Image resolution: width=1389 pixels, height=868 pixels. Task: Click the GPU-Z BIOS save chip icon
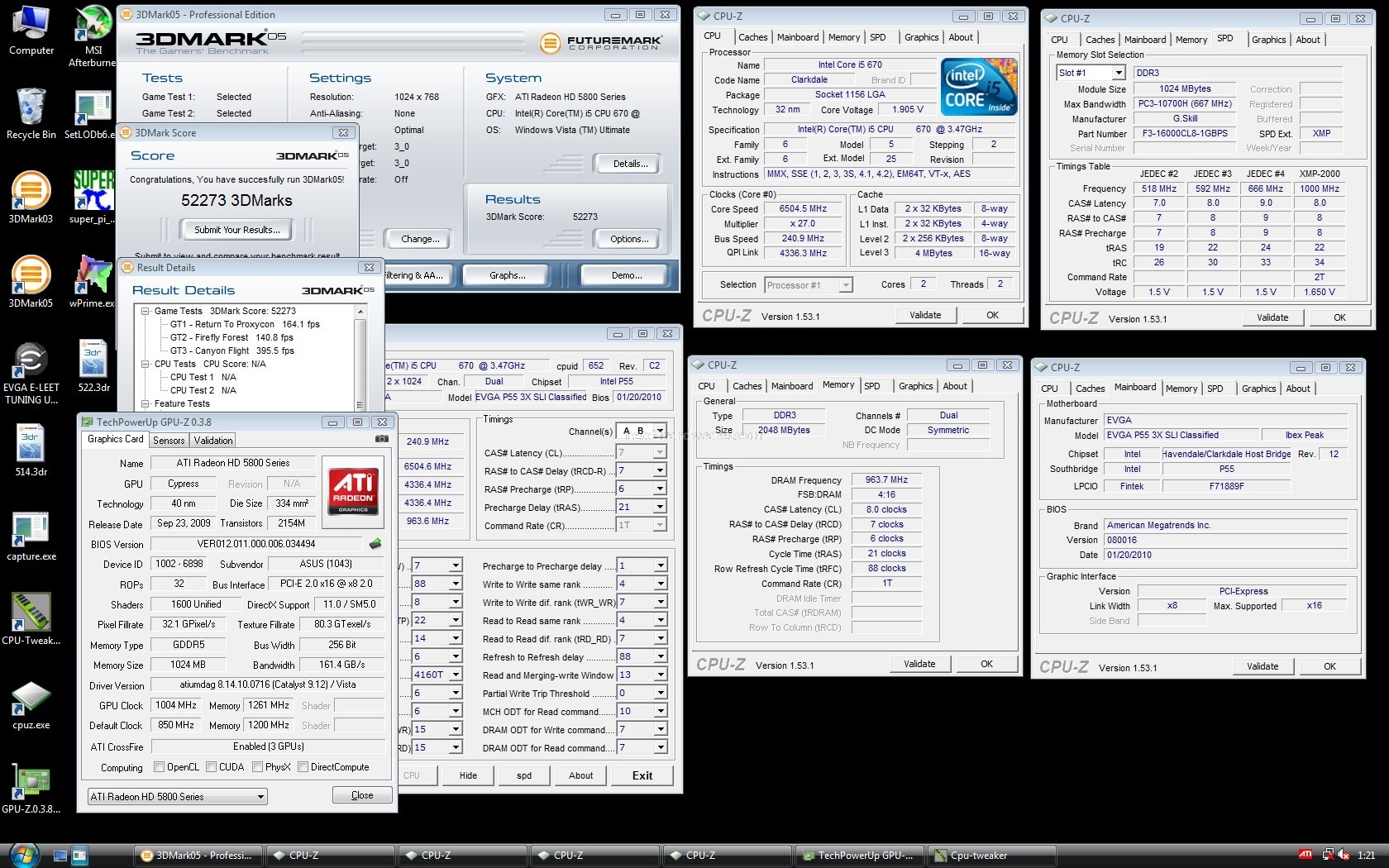point(375,544)
